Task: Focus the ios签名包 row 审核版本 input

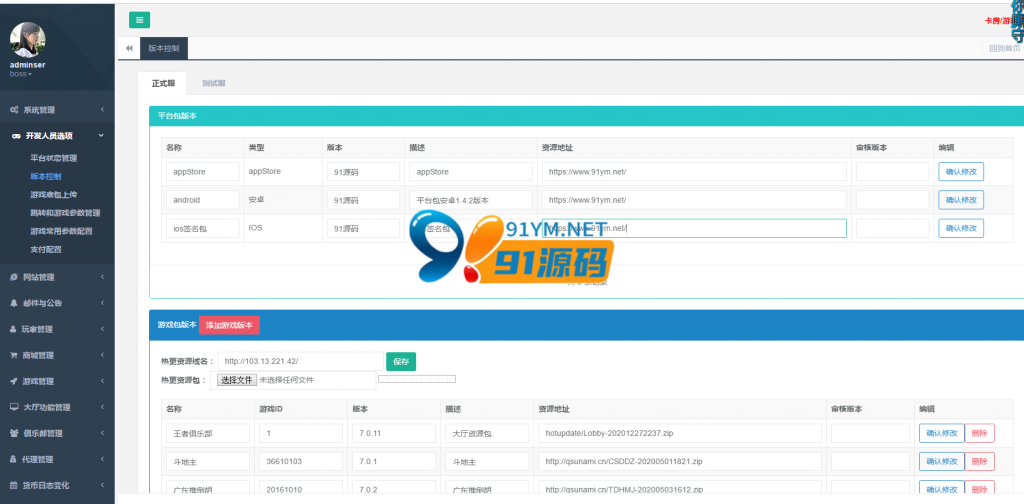Action: [x=892, y=228]
